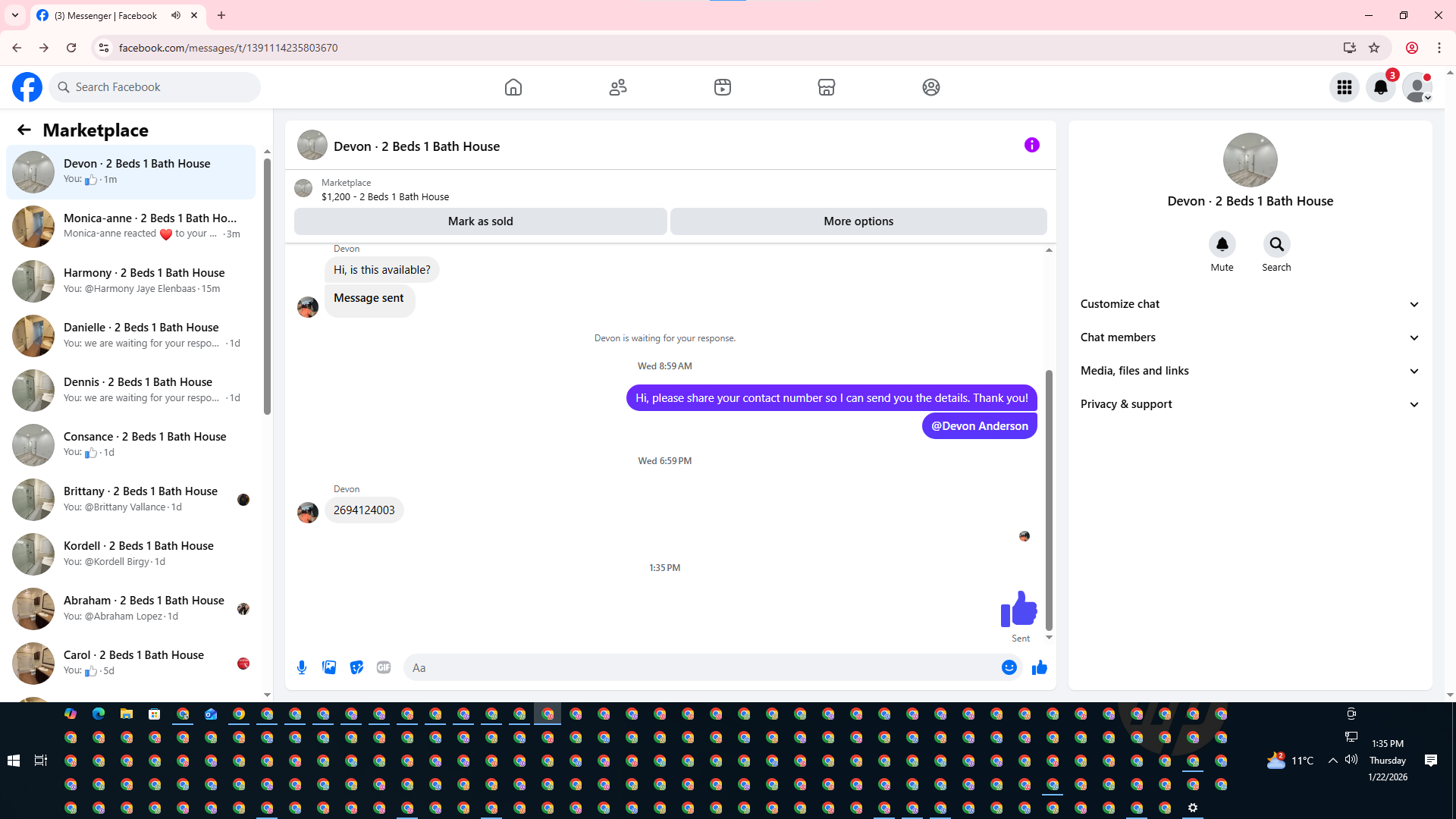
Task: Open Harmony conversation in list
Action: tap(131, 281)
